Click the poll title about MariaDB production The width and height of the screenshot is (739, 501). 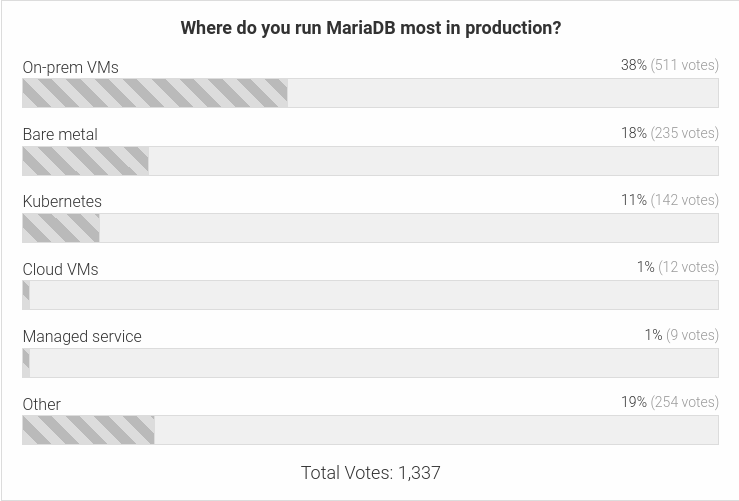point(370,28)
